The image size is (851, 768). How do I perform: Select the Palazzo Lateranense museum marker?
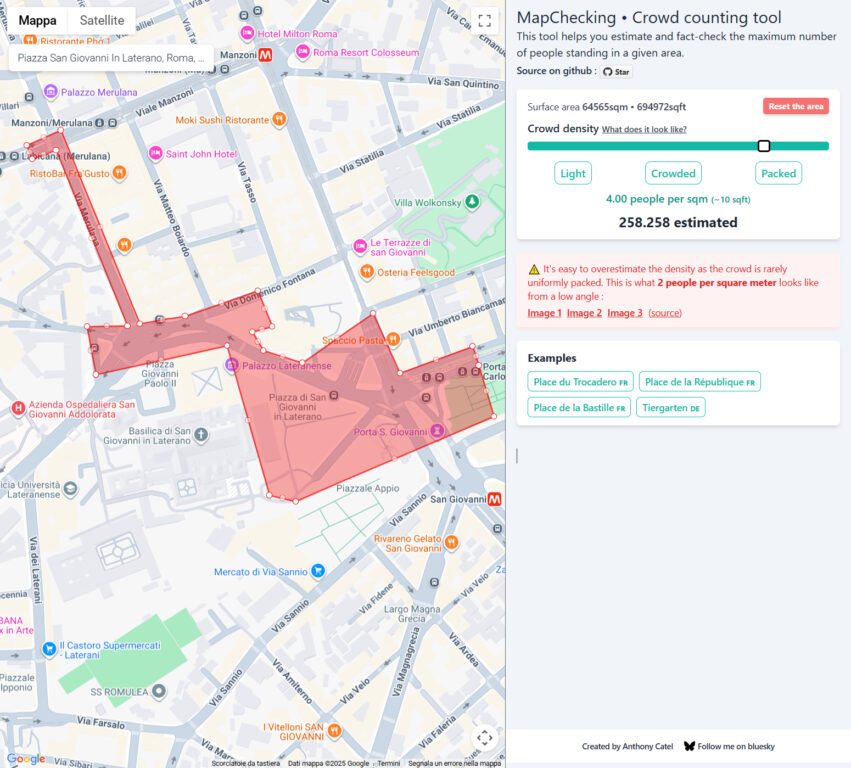pyautogui.click(x=232, y=366)
